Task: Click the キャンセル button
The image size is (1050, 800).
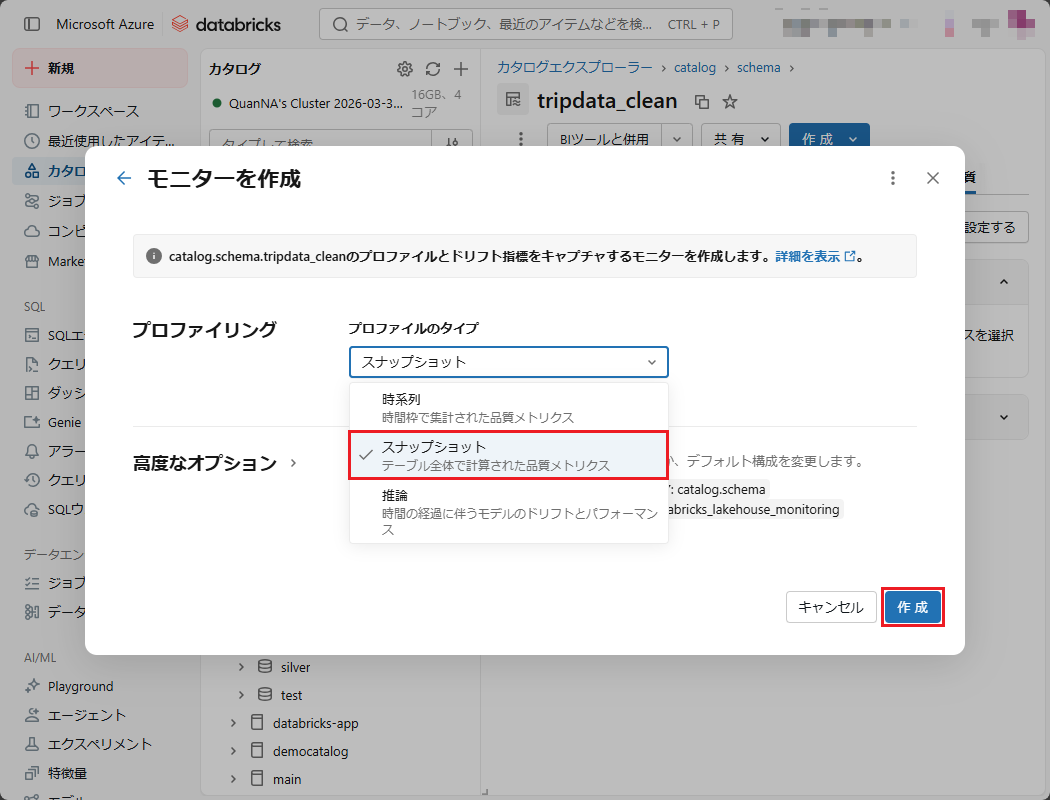Action: 831,607
